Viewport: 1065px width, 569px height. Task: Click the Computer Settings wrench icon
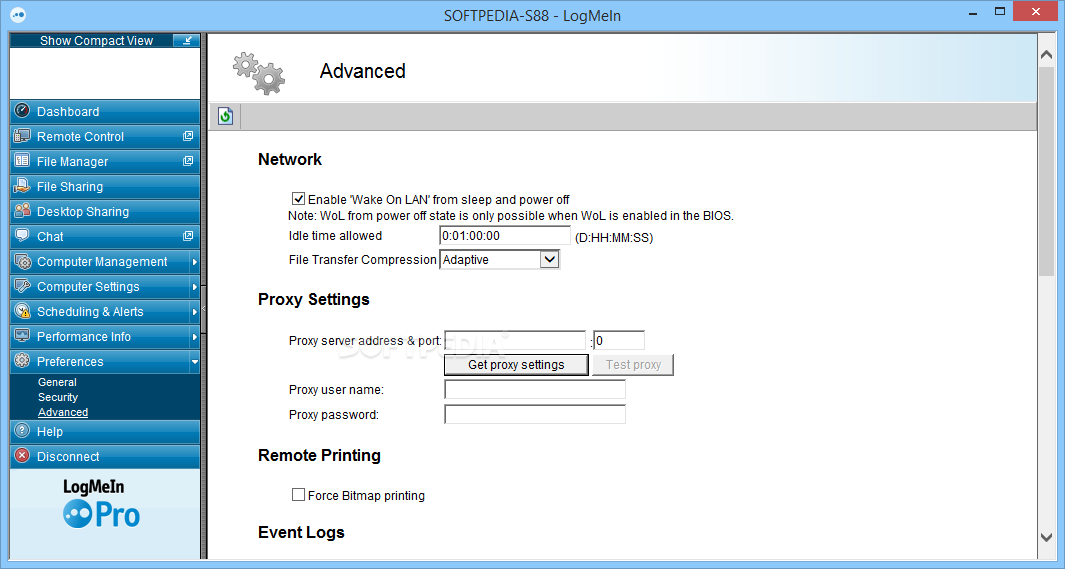22,286
